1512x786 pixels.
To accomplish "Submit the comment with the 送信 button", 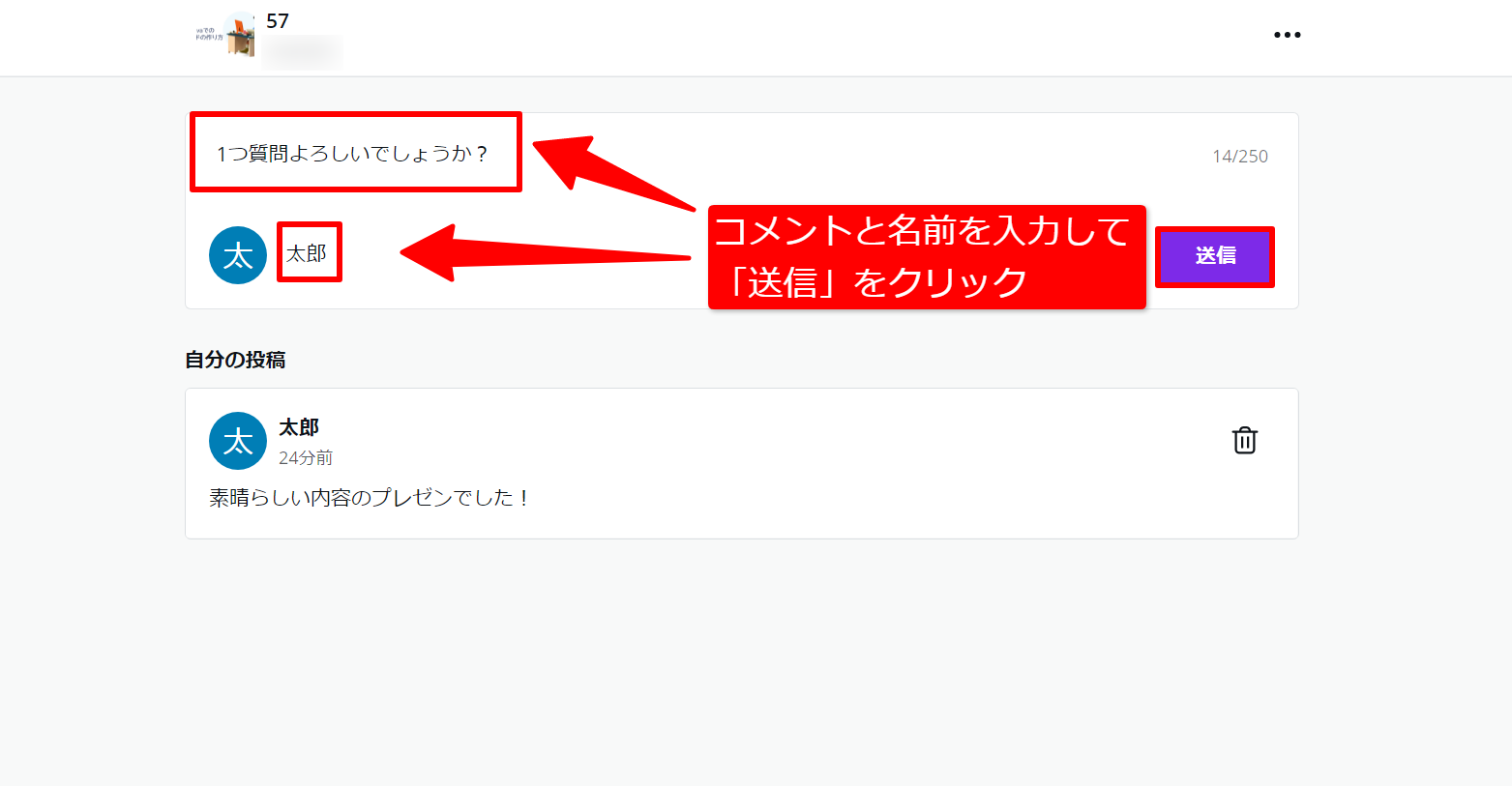I will click(1215, 256).
